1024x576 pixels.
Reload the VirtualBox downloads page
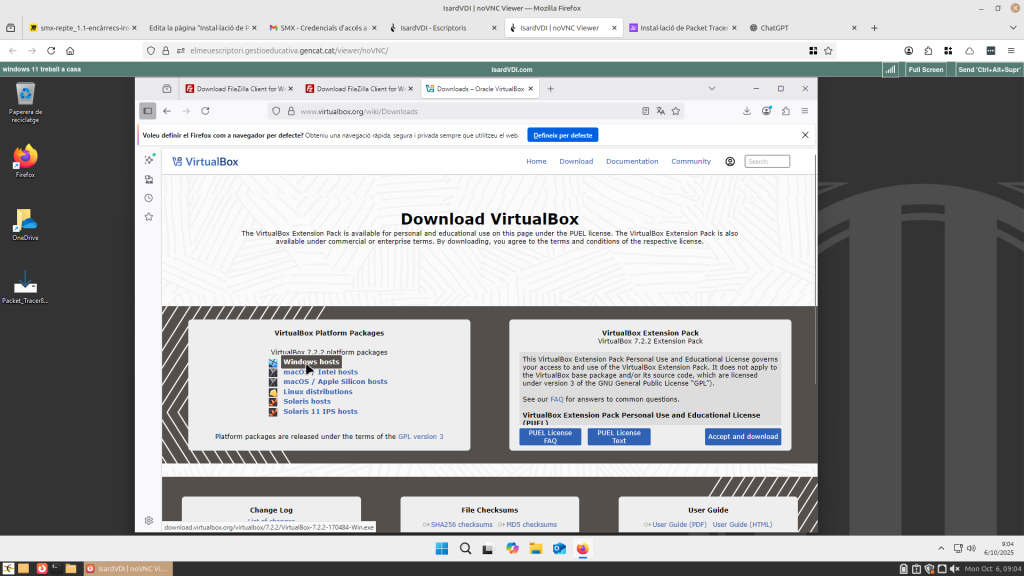205,111
